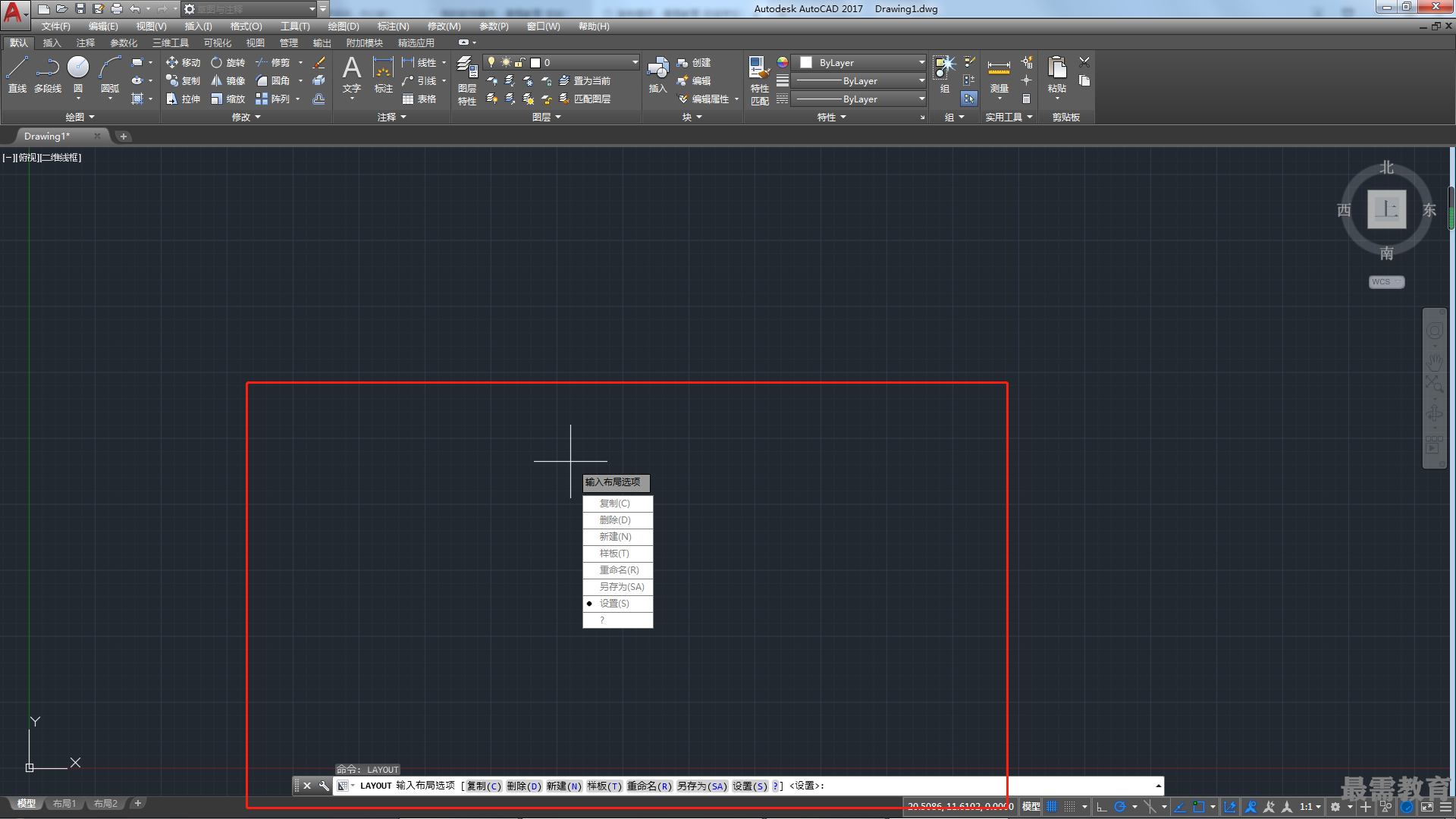The height and width of the screenshot is (819, 1456).
Task: Toggle group selection on/off button
Action: pyautogui.click(x=969, y=99)
